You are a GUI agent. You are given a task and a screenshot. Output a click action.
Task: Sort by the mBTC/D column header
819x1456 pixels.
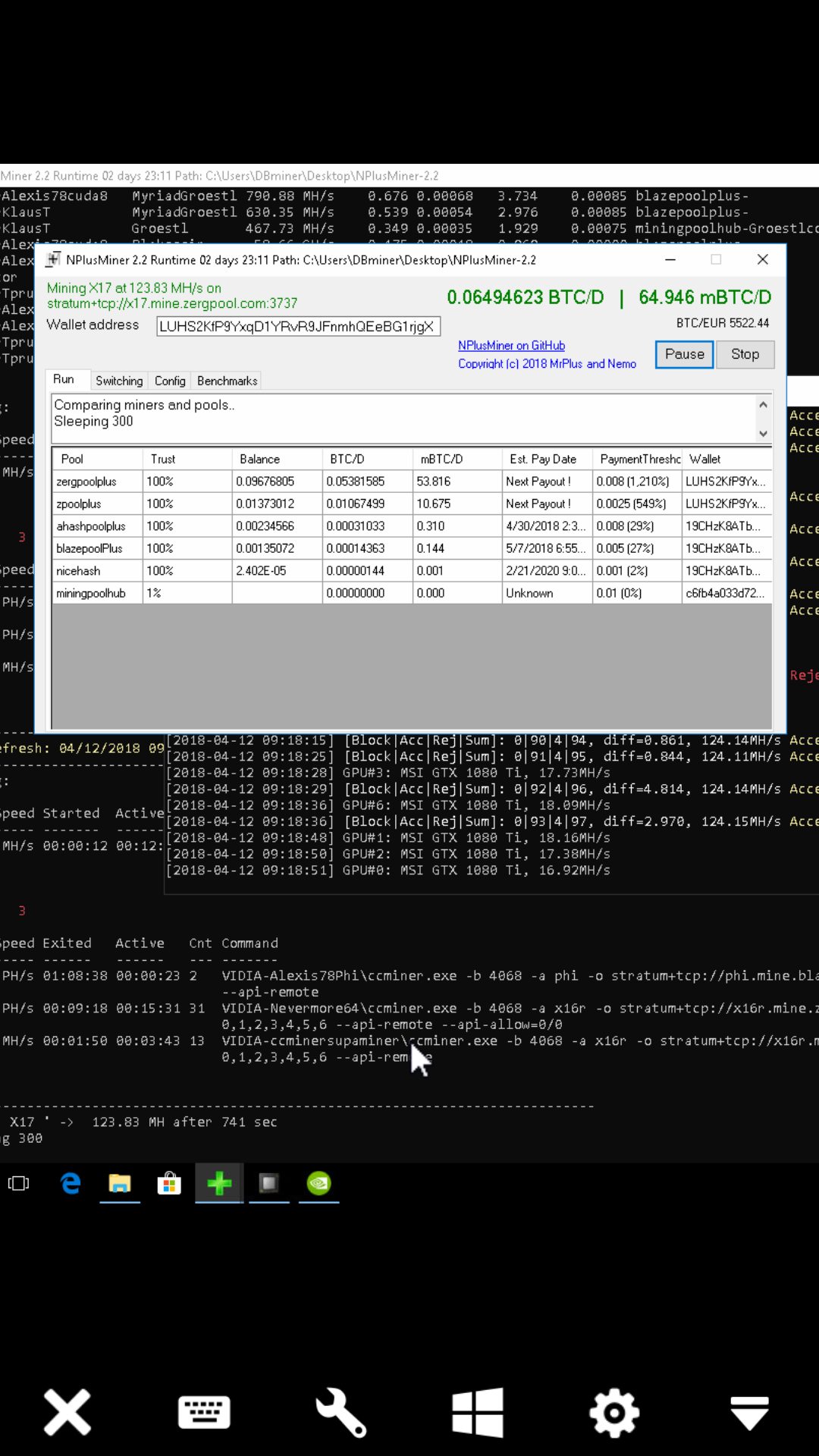coord(458,459)
